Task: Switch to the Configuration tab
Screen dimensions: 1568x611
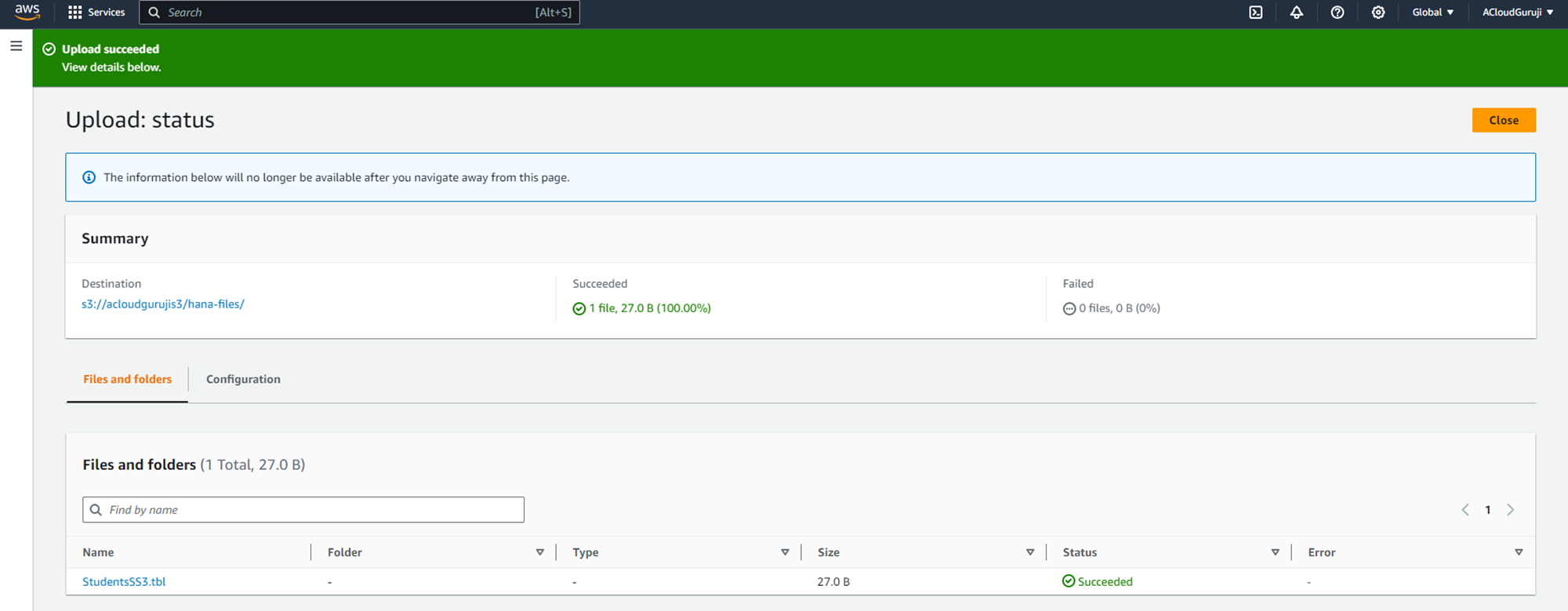Action: coord(243,379)
